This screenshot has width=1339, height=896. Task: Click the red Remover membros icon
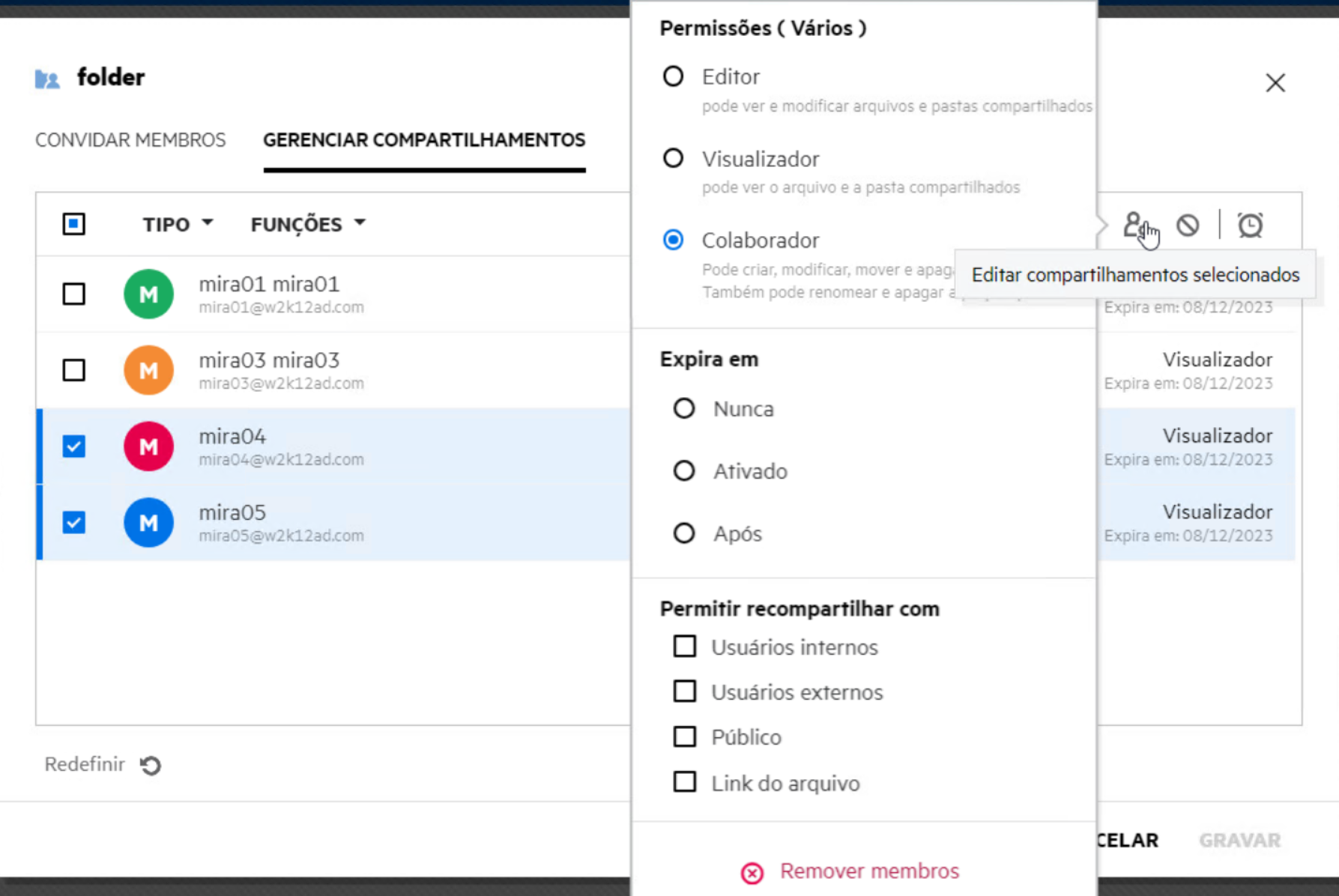(x=752, y=873)
